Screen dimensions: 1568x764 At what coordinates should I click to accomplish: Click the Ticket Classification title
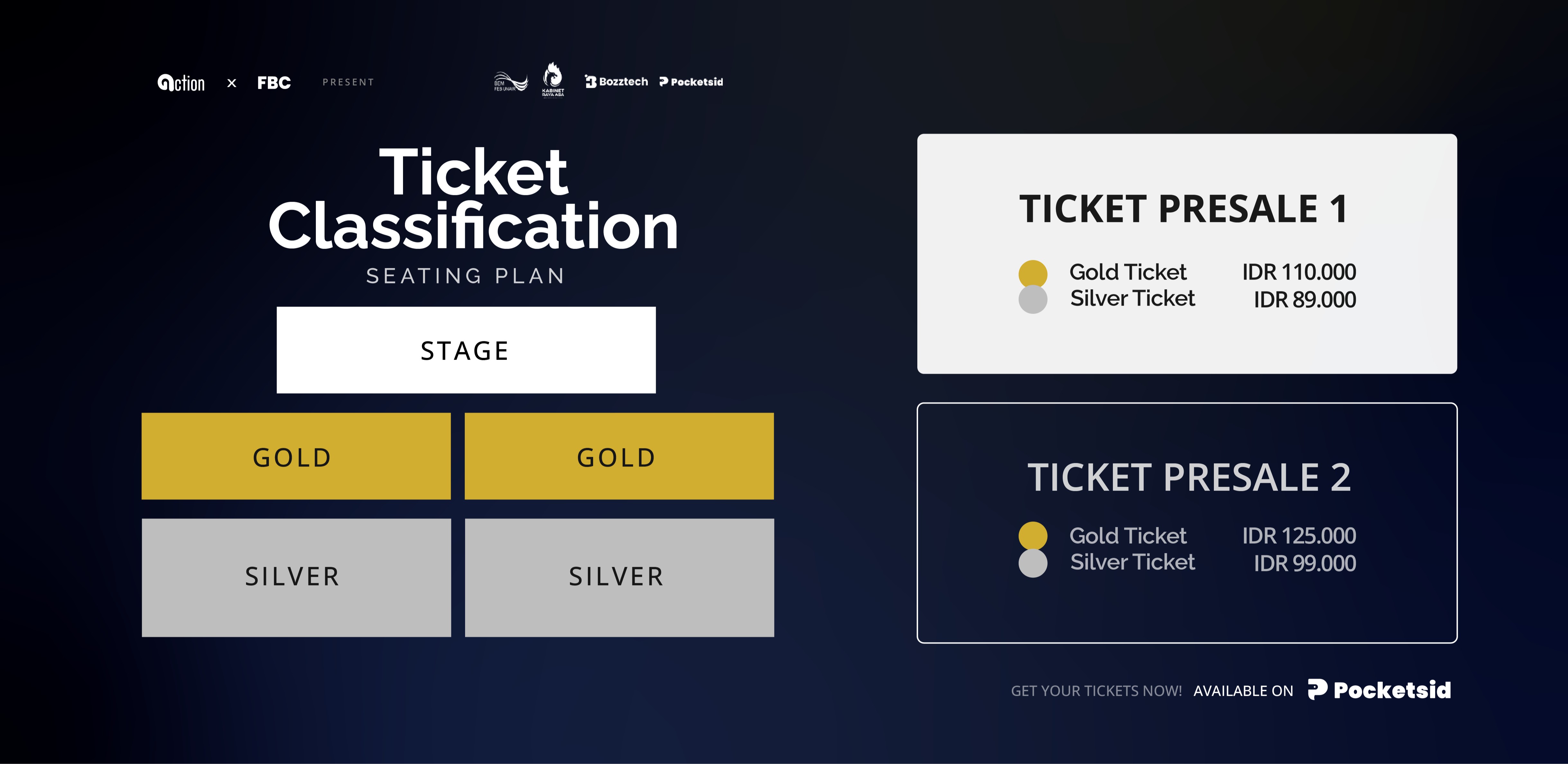point(473,199)
